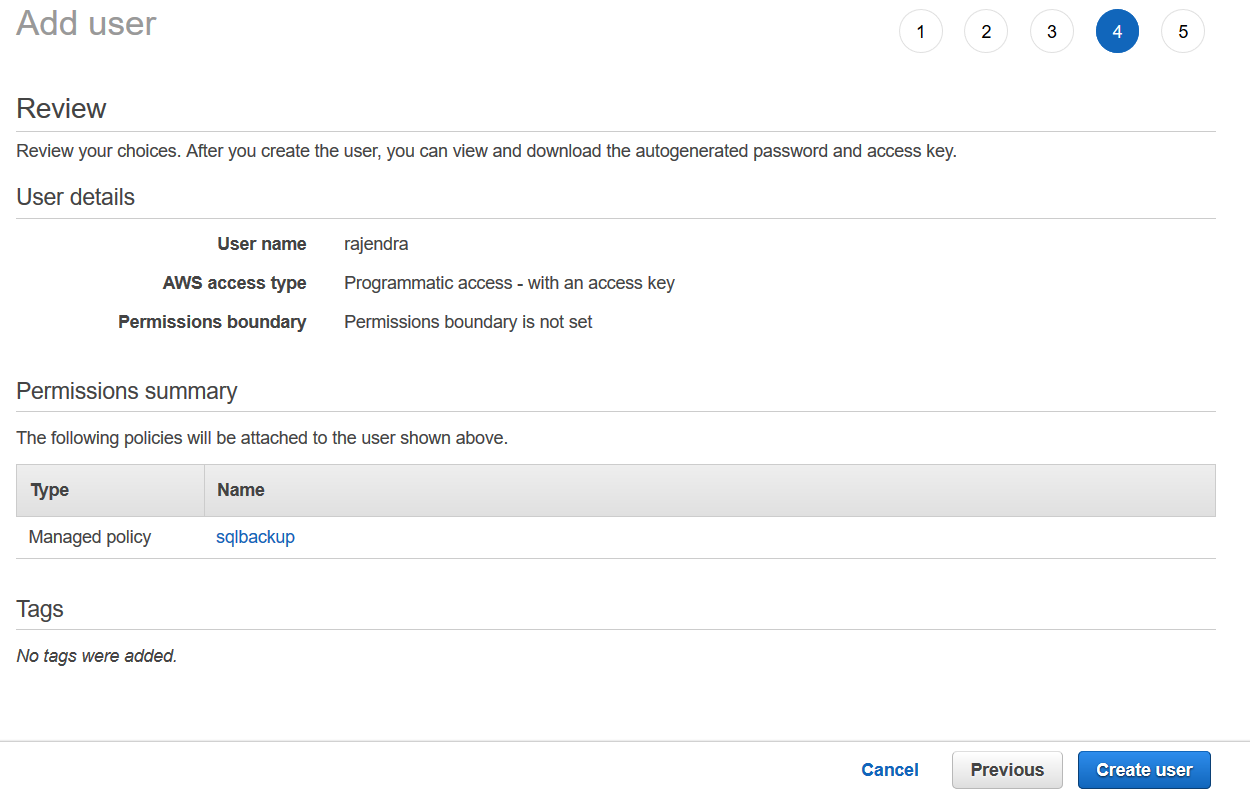Screen dimensions: 1250x797
Task: Click the User details heading
Action: pyautogui.click(x=76, y=197)
